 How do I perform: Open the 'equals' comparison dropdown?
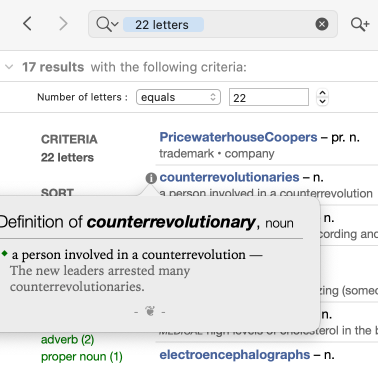pyautogui.click(x=178, y=97)
